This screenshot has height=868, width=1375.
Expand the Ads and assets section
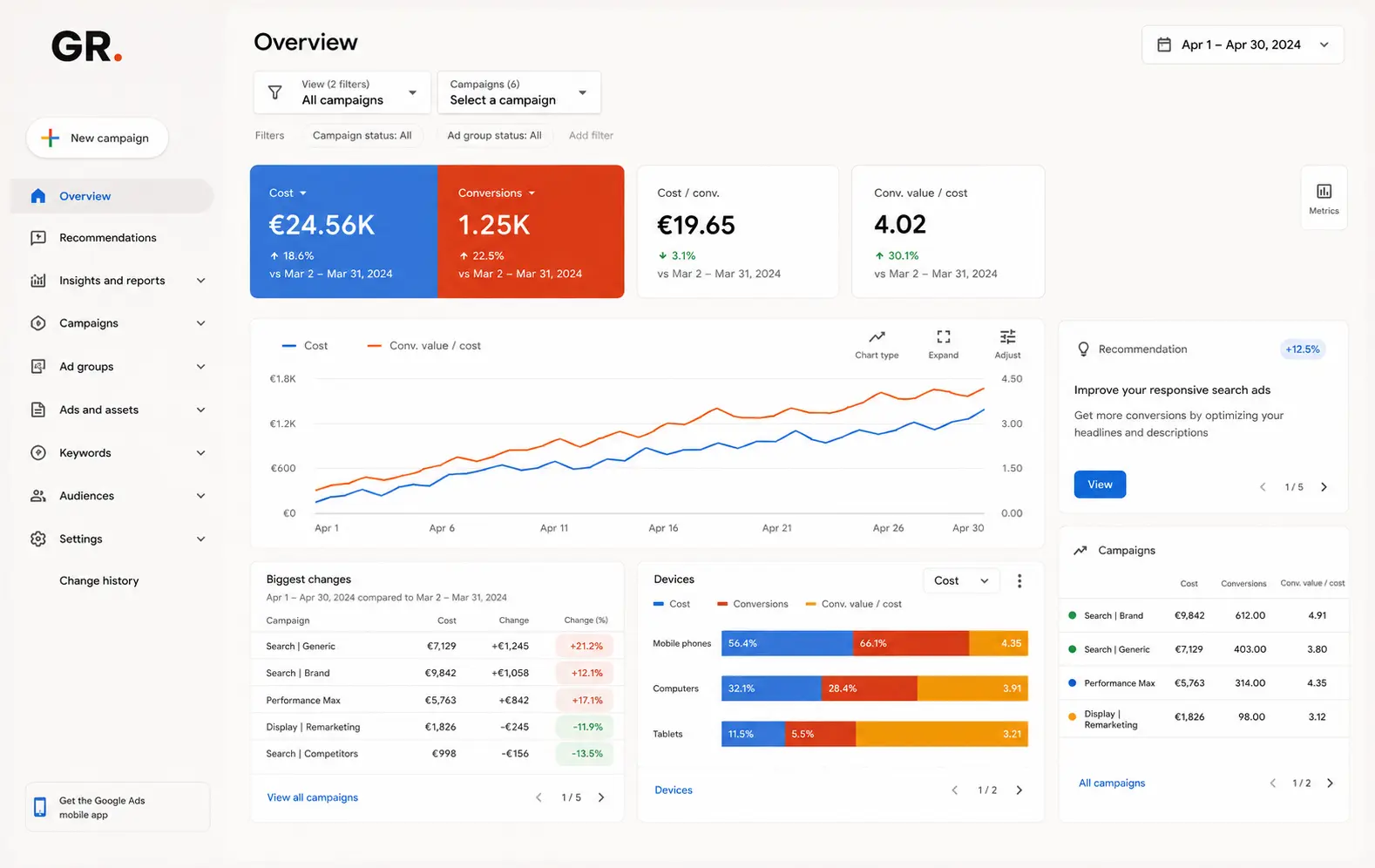(x=201, y=410)
